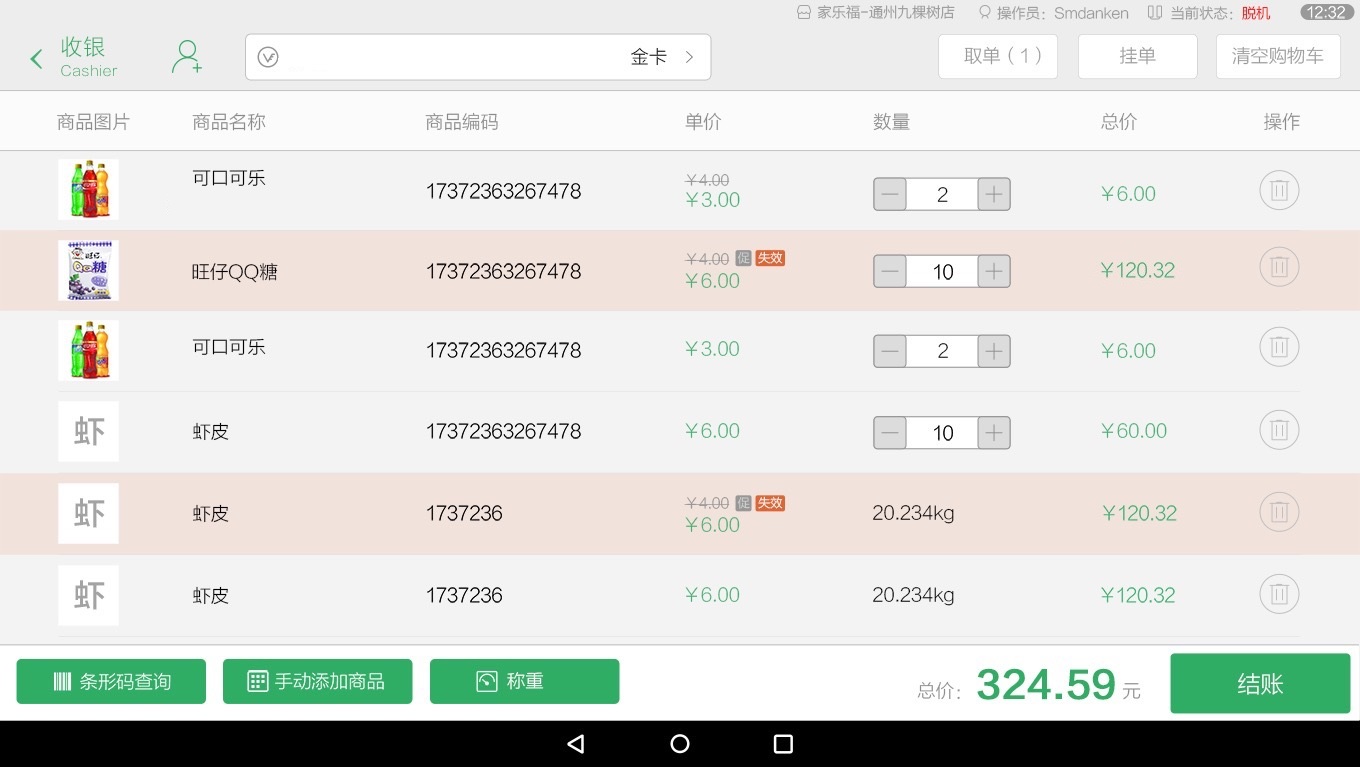Decrease the first 可口可乐 quantity
This screenshot has width=1360, height=767.
(x=890, y=194)
